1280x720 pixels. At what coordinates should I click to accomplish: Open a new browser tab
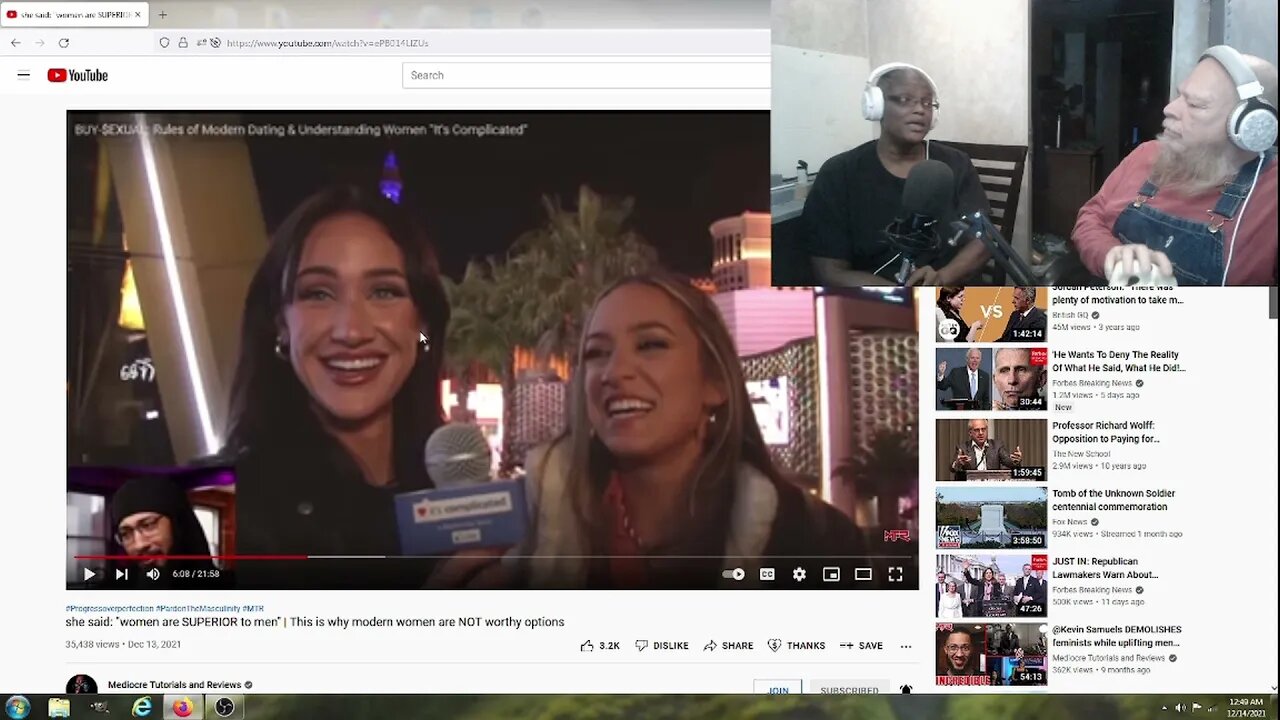163,15
